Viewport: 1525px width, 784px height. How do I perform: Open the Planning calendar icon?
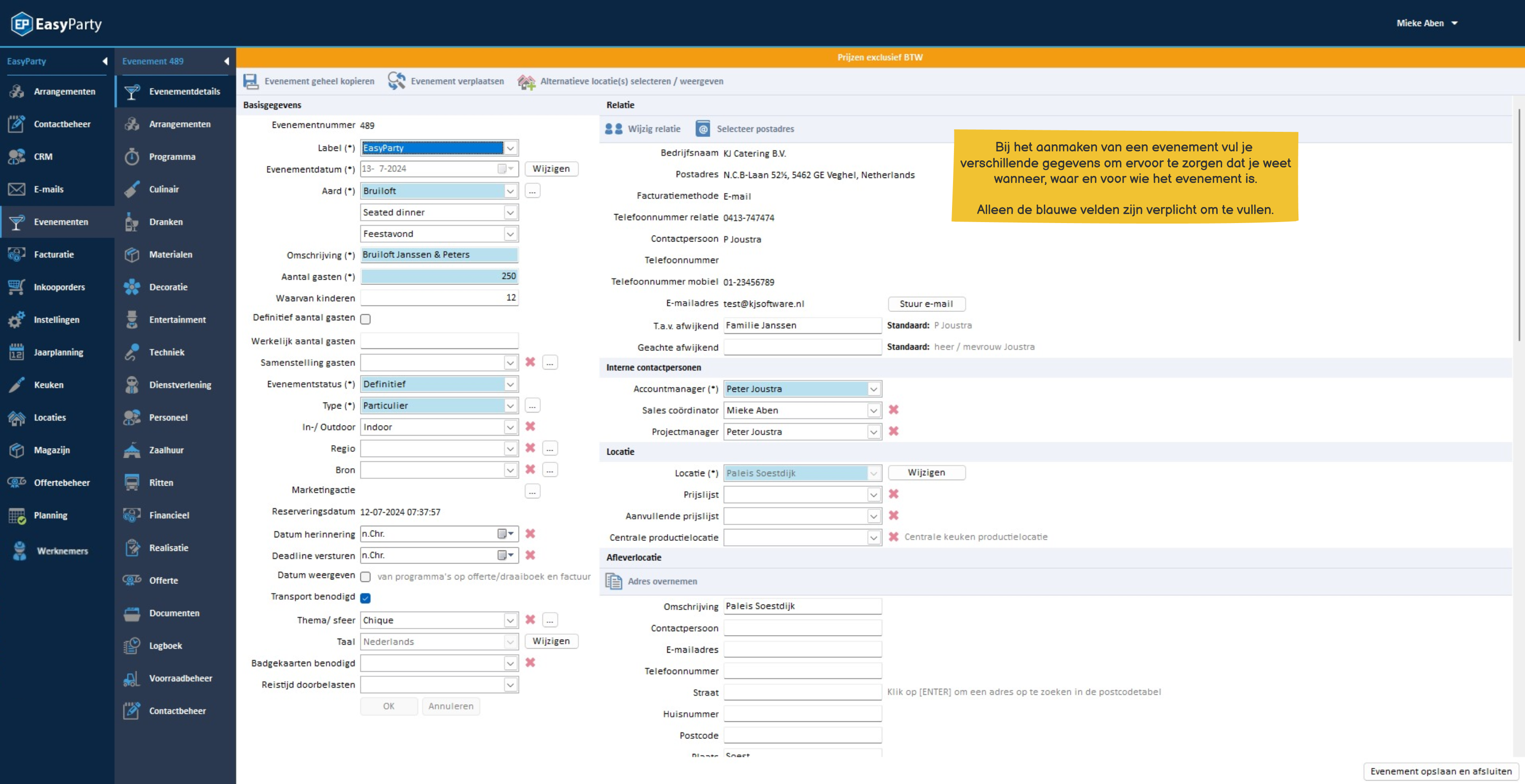click(17, 515)
